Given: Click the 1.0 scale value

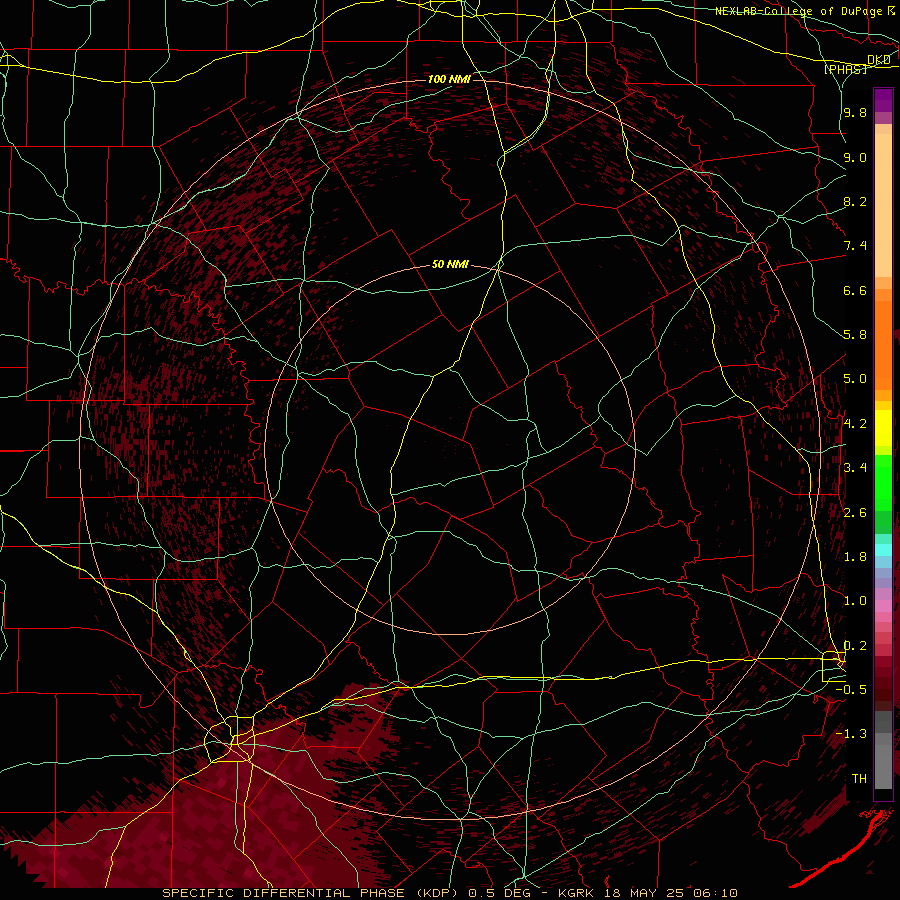Looking at the screenshot, I should [855, 601].
